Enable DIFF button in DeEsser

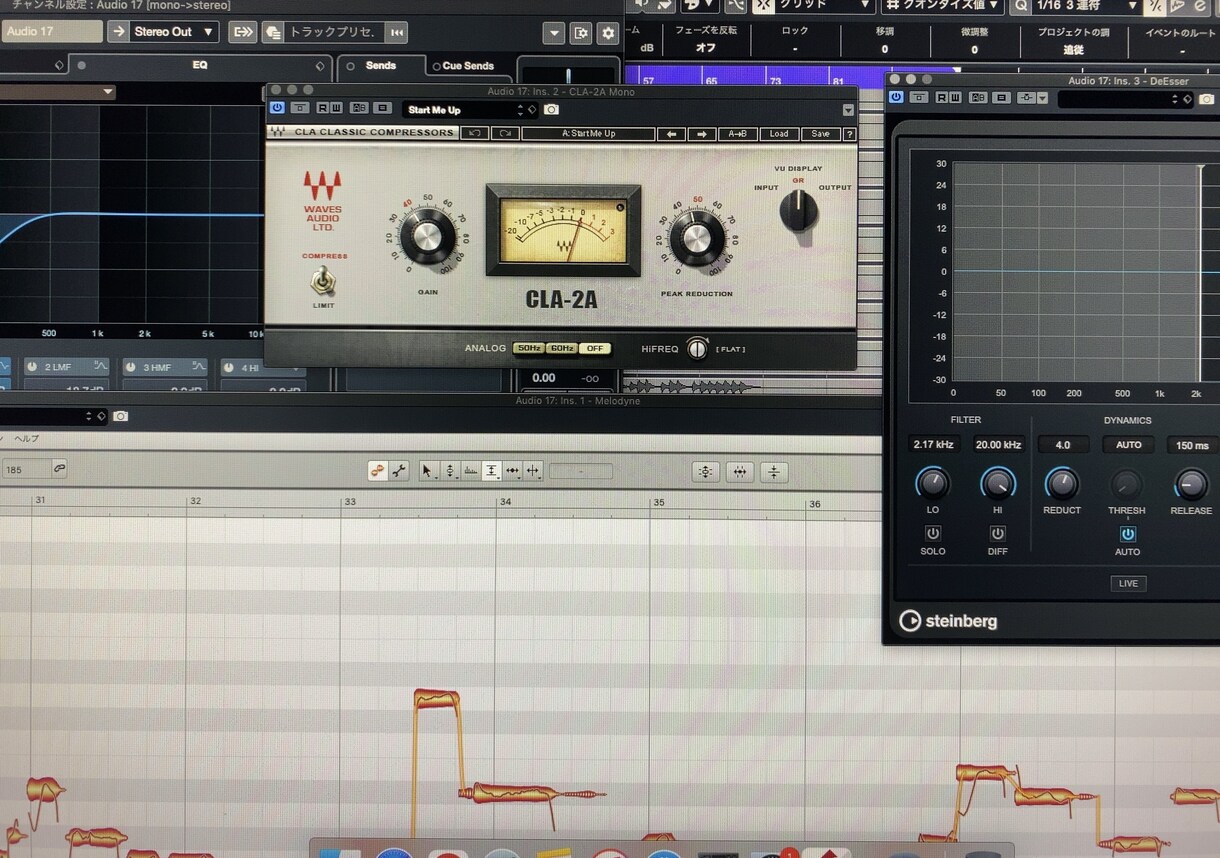pos(998,533)
